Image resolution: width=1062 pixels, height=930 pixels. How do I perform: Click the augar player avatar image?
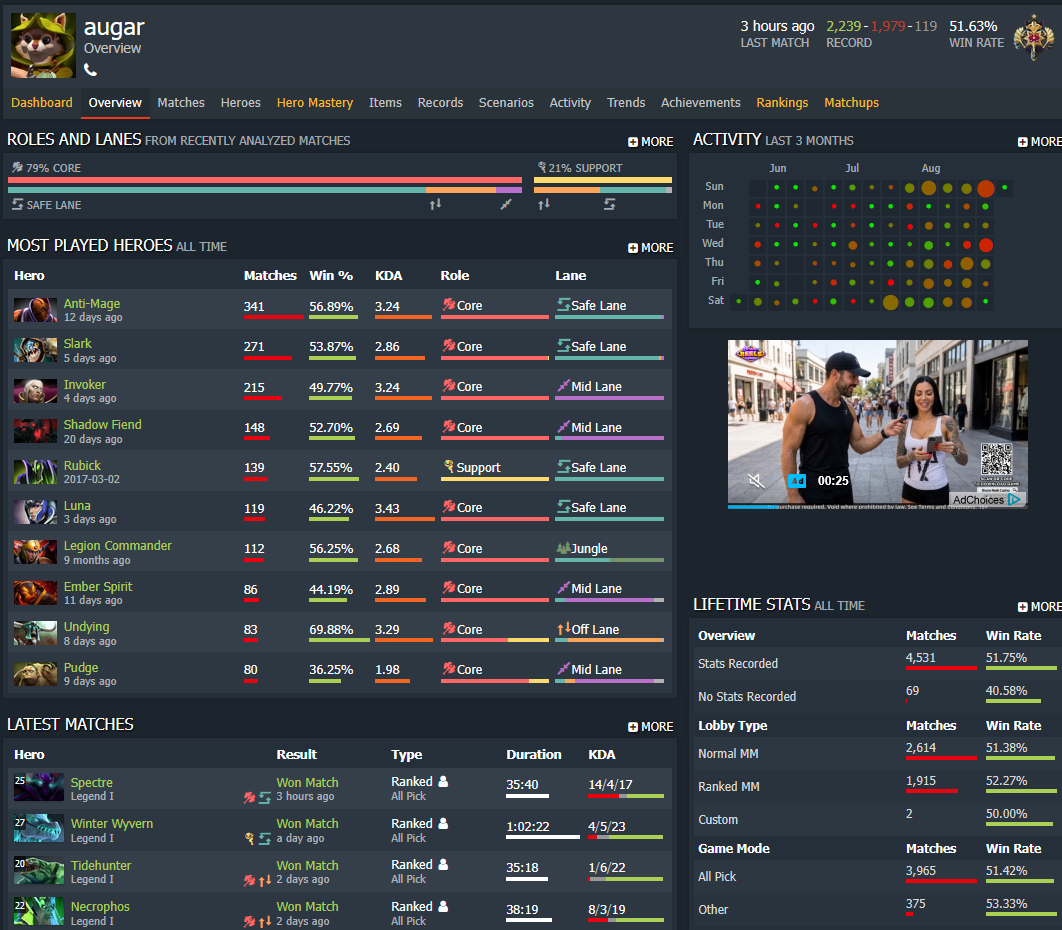43,45
